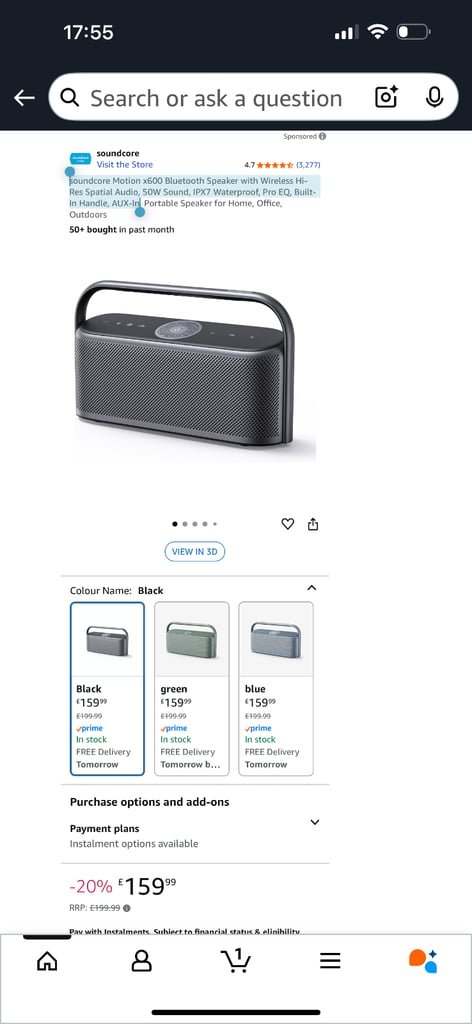Tap the back arrow icon
This screenshot has height=1024, width=472.
[x=24, y=98]
